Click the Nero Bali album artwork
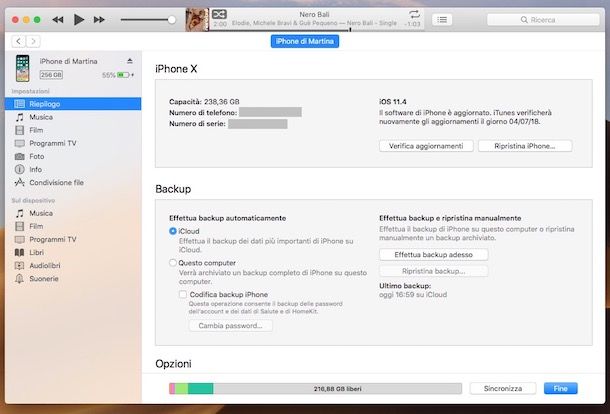This screenshot has width=610, height=414. coord(197,19)
